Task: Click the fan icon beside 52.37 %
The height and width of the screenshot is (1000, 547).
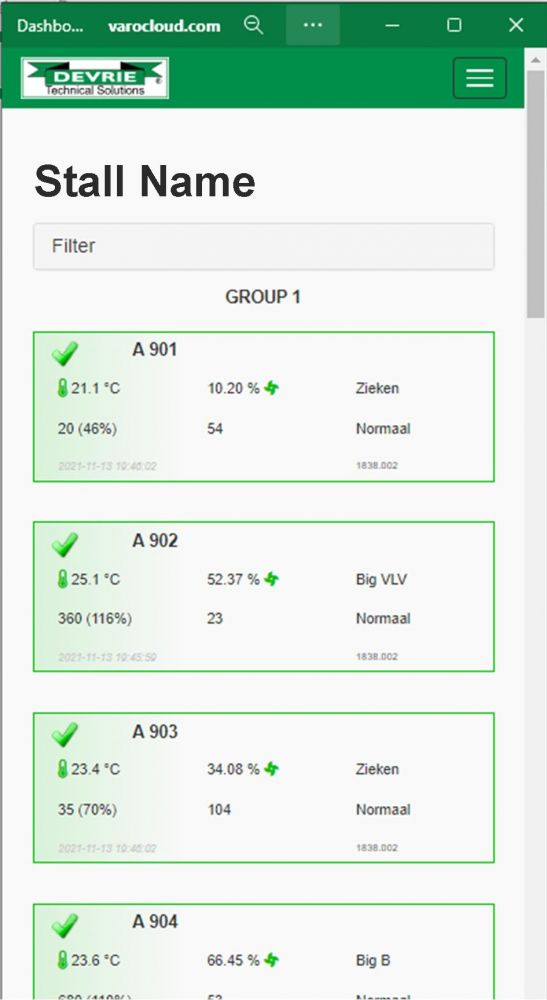Action: (x=272, y=579)
